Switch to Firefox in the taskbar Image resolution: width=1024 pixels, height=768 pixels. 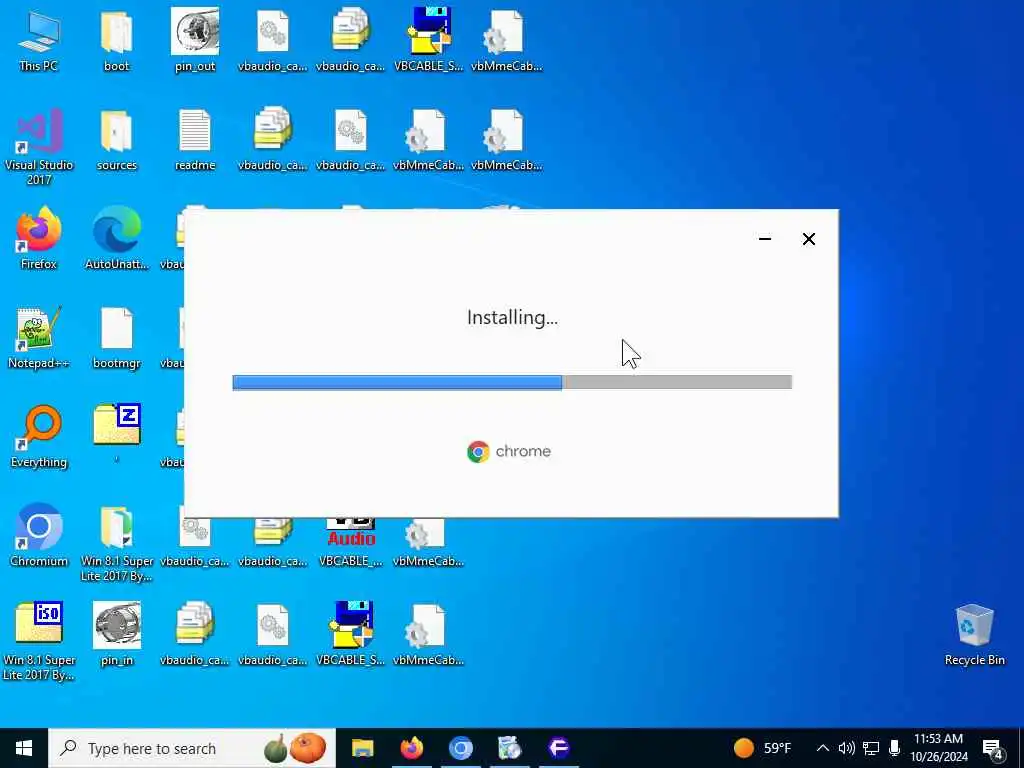point(411,748)
